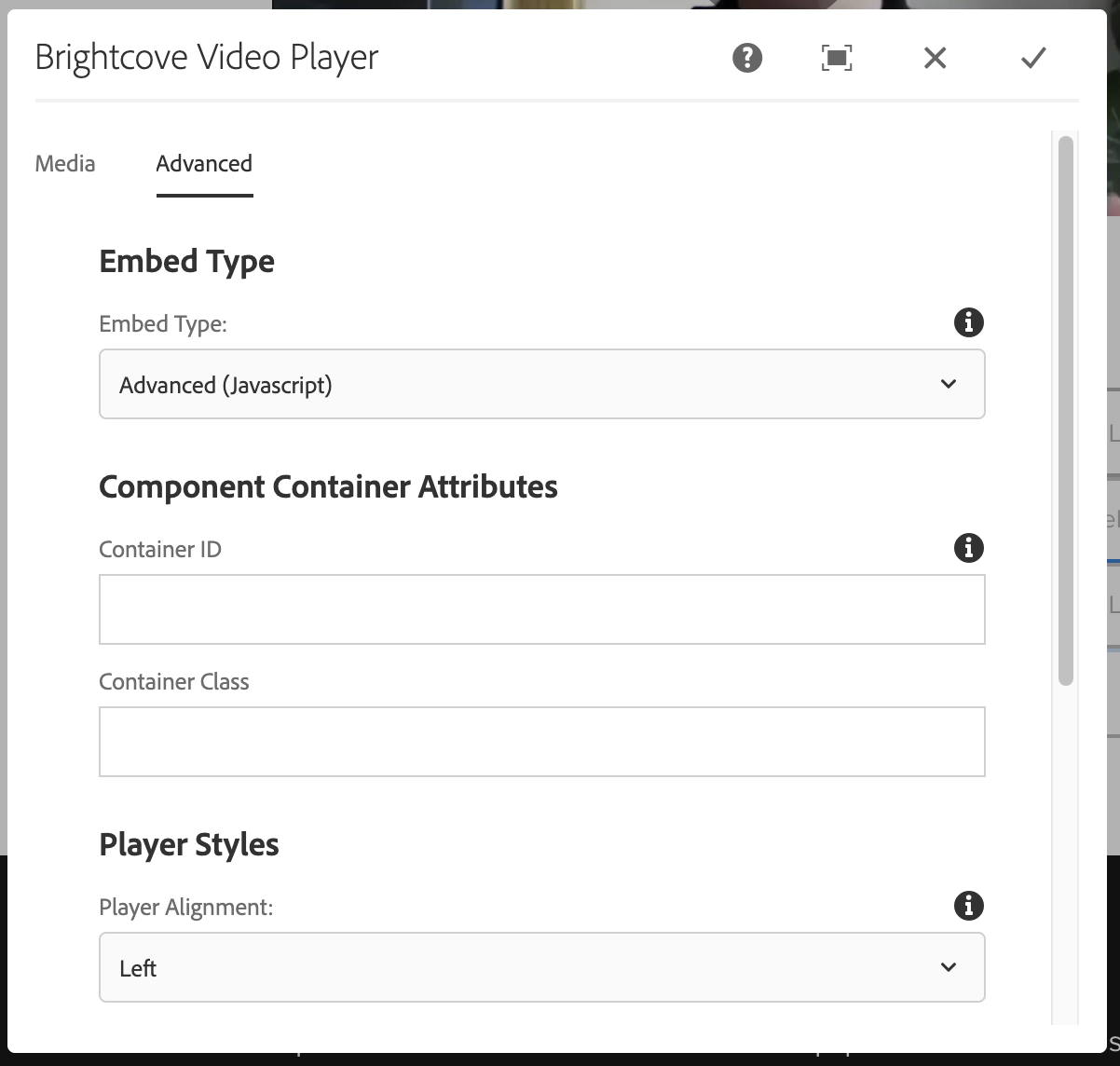Expand the chevron on Advanced (Javascript) selector

point(949,384)
